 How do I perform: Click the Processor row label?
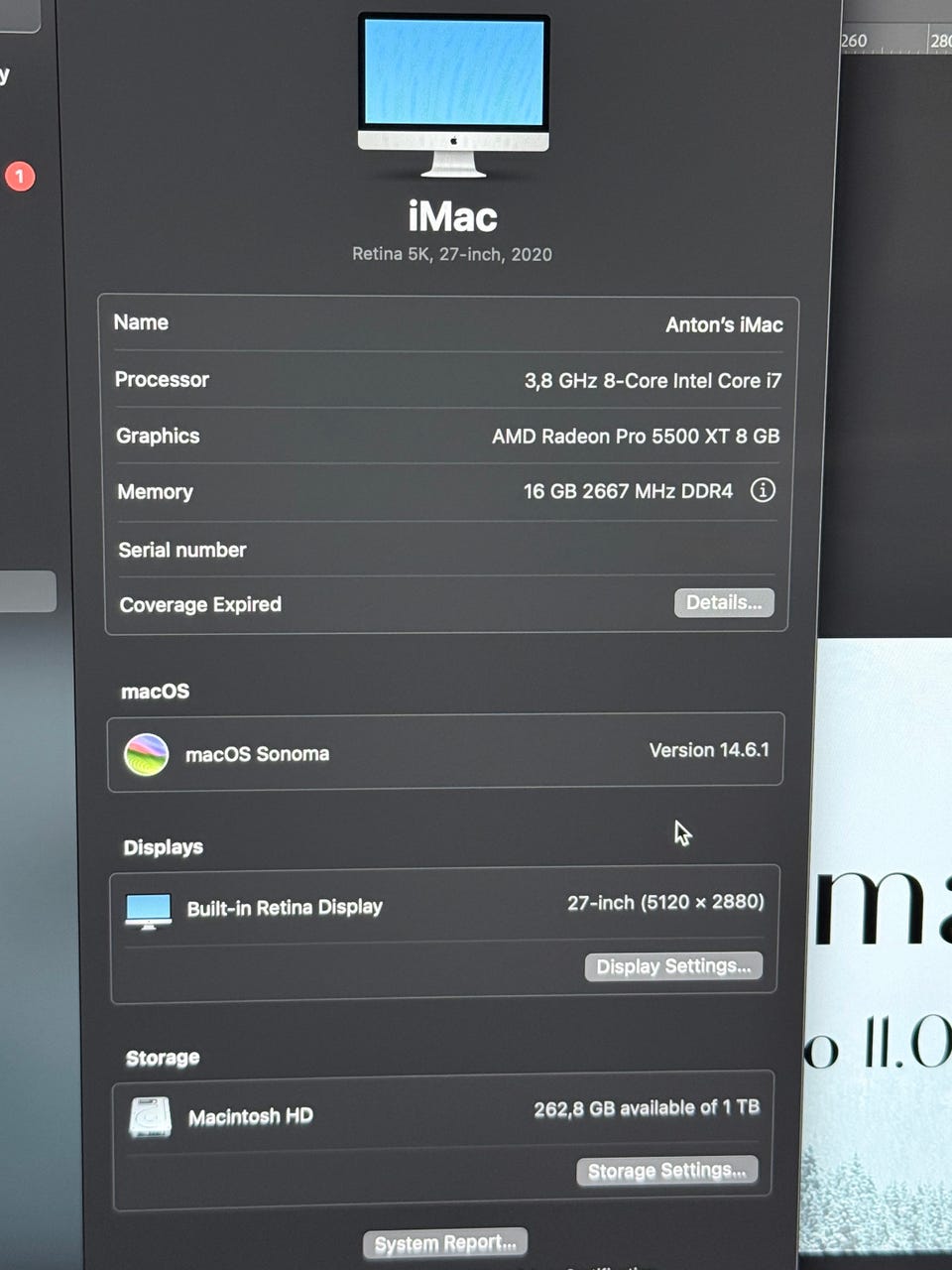pos(162,379)
